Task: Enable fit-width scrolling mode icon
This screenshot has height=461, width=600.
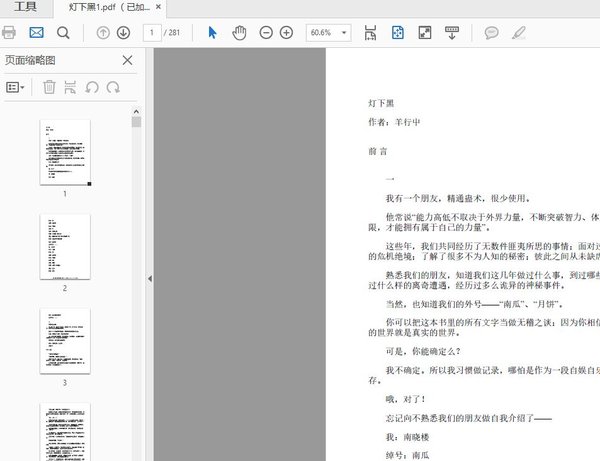Action: tap(370, 33)
